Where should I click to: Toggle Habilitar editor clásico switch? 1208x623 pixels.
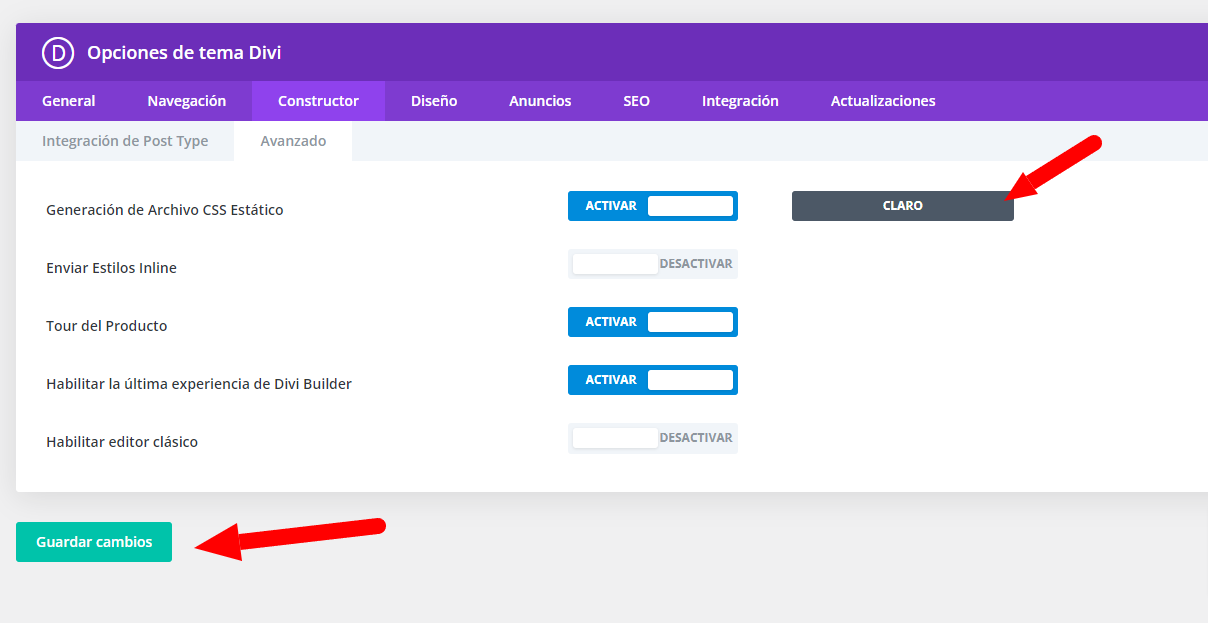[653, 438]
